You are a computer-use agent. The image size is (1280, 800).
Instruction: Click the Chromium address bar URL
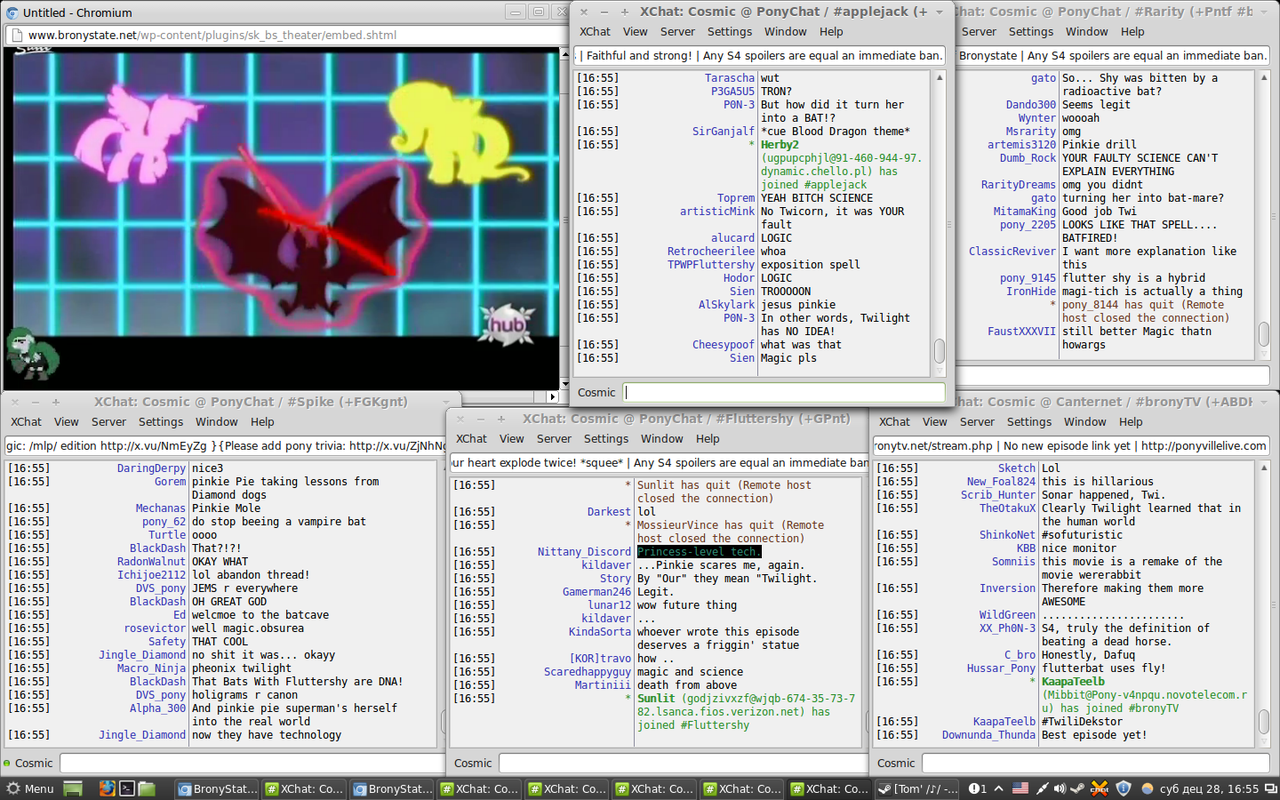click(x=212, y=35)
